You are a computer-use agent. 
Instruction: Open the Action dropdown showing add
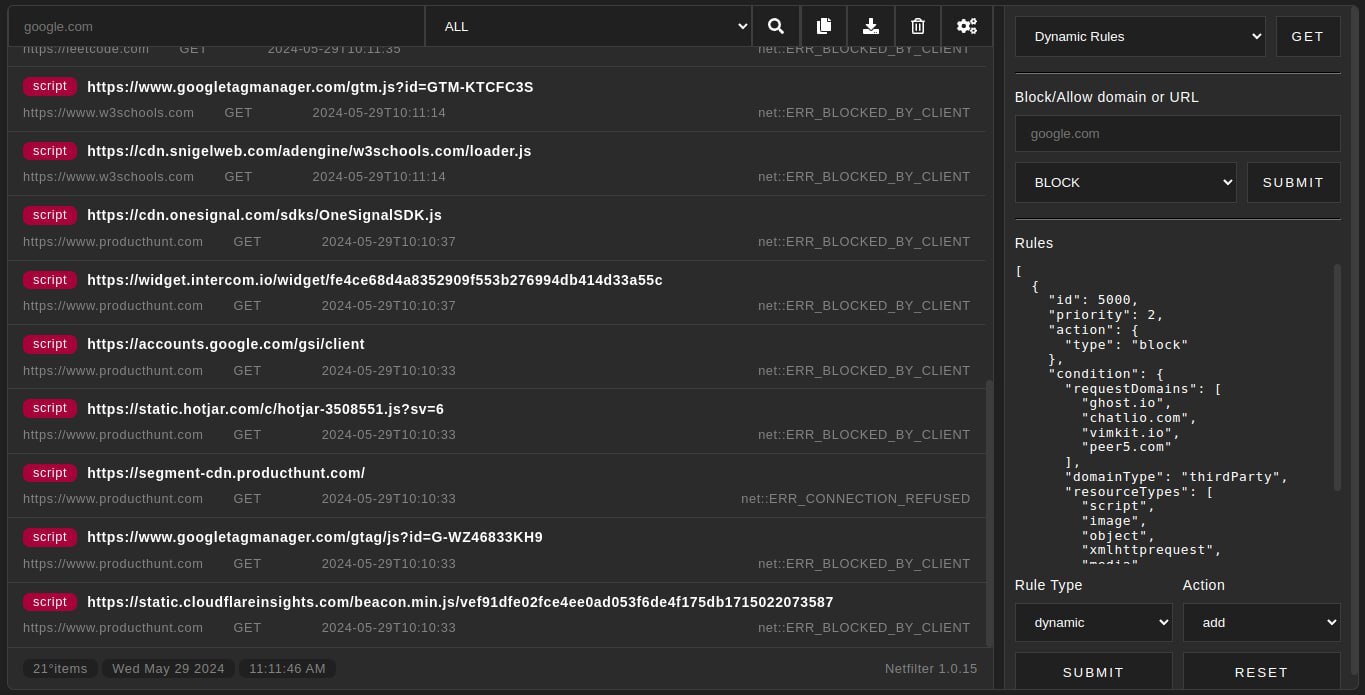click(x=1261, y=622)
